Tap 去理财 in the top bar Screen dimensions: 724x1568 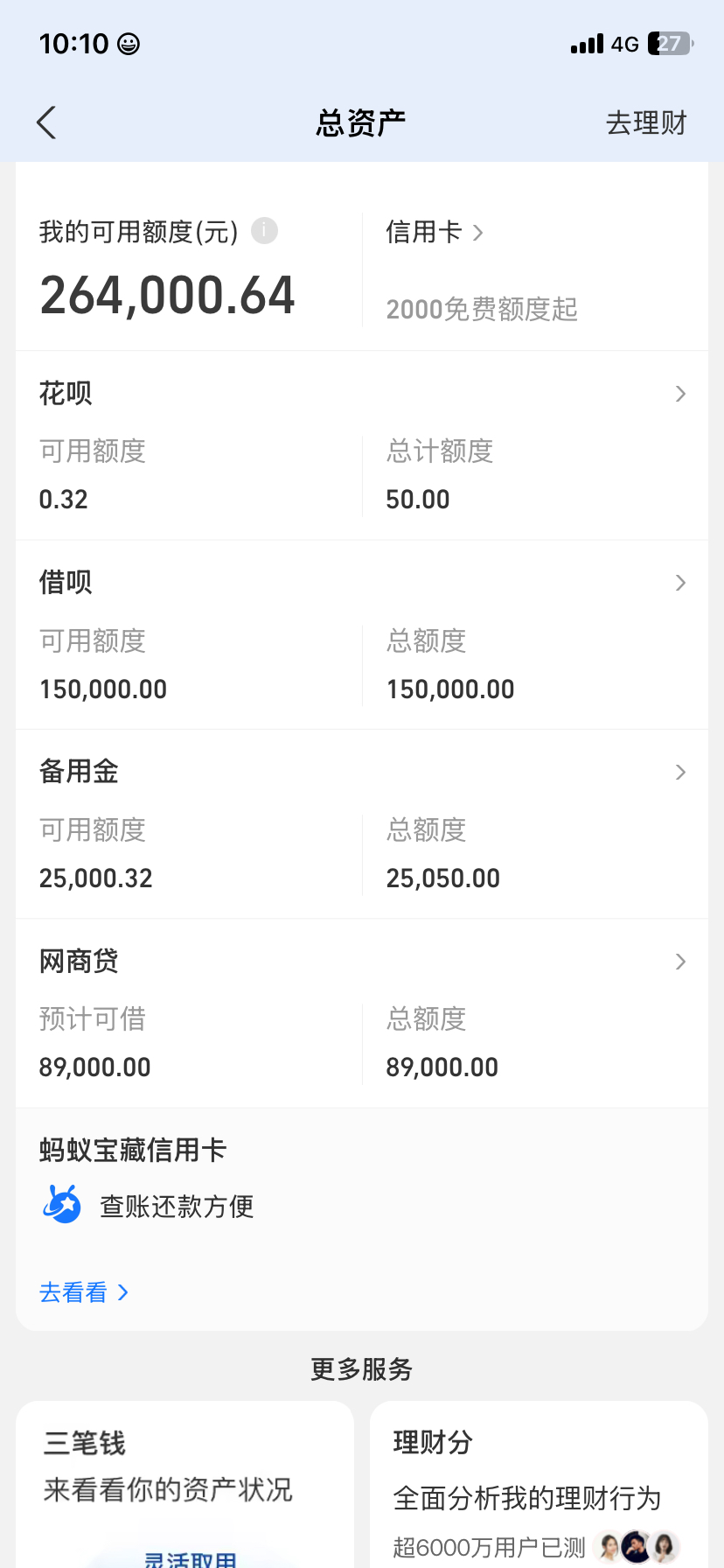click(646, 122)
